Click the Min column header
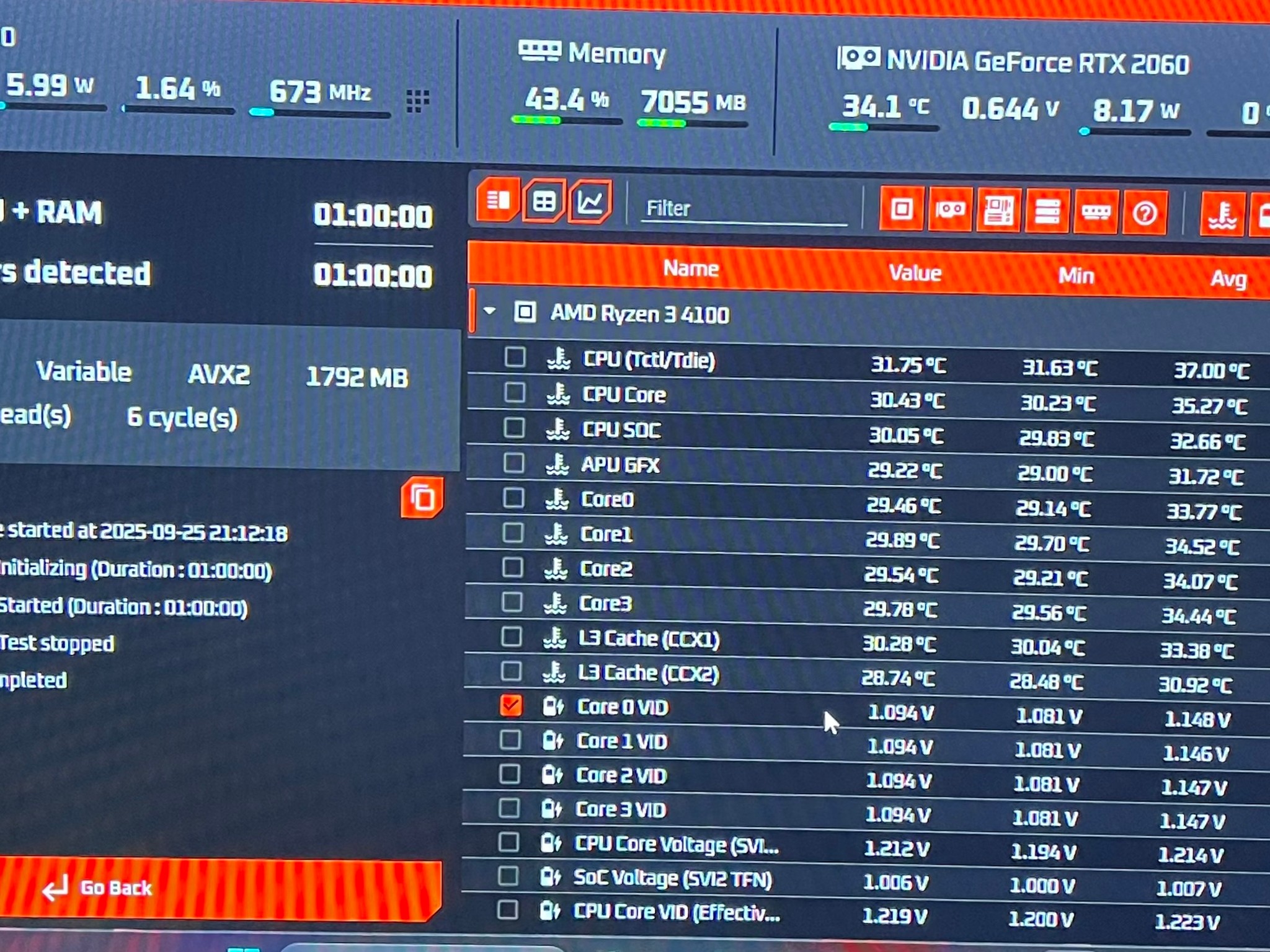 pos(1076,275)
